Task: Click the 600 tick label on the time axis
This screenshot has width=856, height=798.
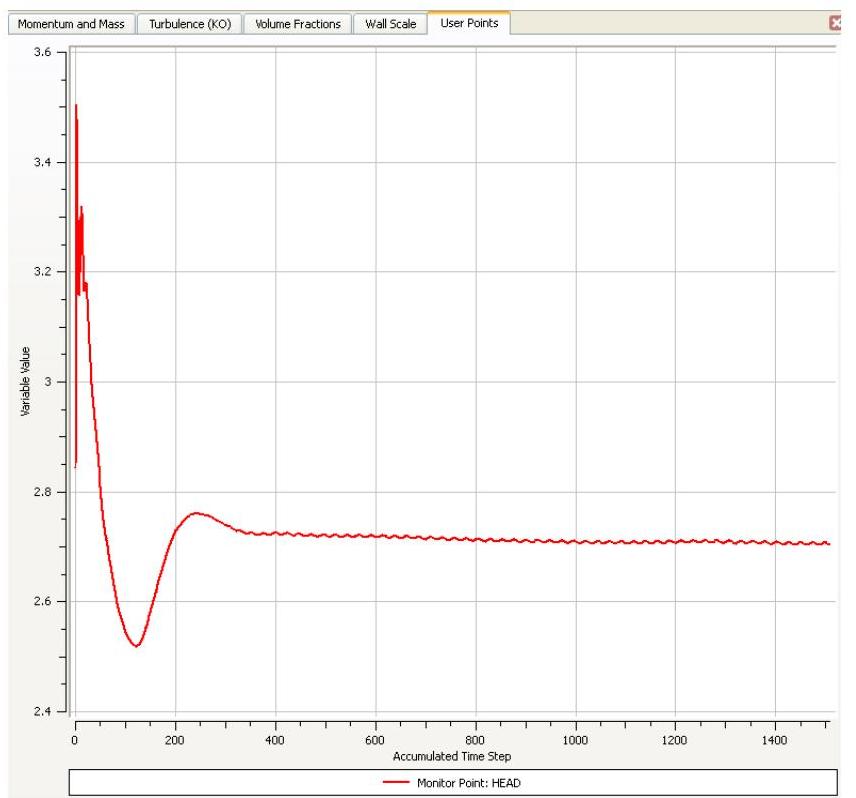Action: click(374, 740)
